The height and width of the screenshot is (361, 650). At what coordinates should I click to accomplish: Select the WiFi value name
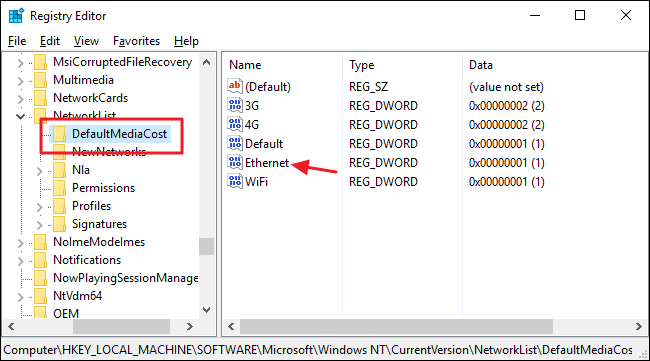(256, 182)
